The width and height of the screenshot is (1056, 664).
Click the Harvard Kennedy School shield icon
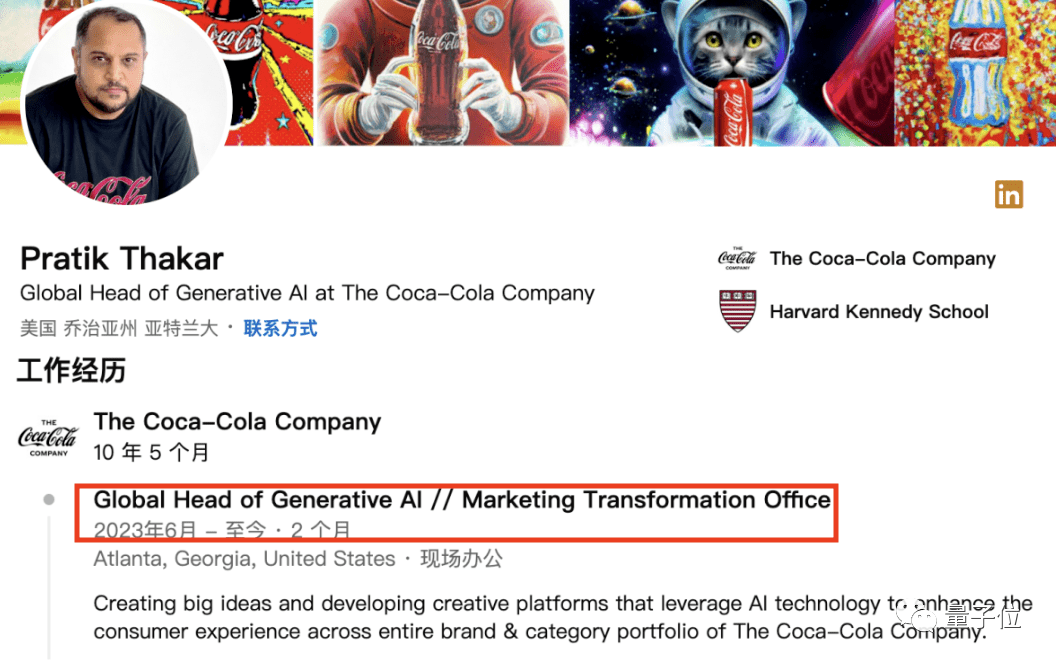pos(738,311)
